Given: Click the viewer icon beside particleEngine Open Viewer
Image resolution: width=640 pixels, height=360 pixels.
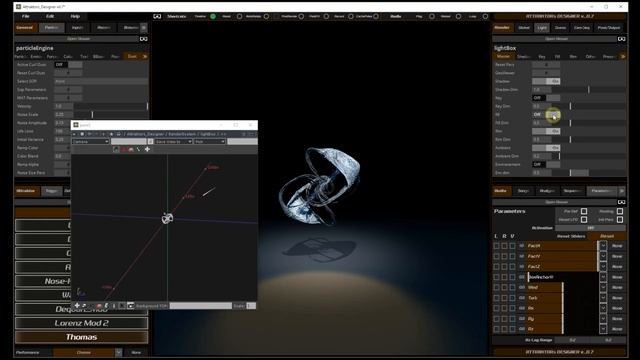Looking at the screenshot, I should tap(144, 39).
